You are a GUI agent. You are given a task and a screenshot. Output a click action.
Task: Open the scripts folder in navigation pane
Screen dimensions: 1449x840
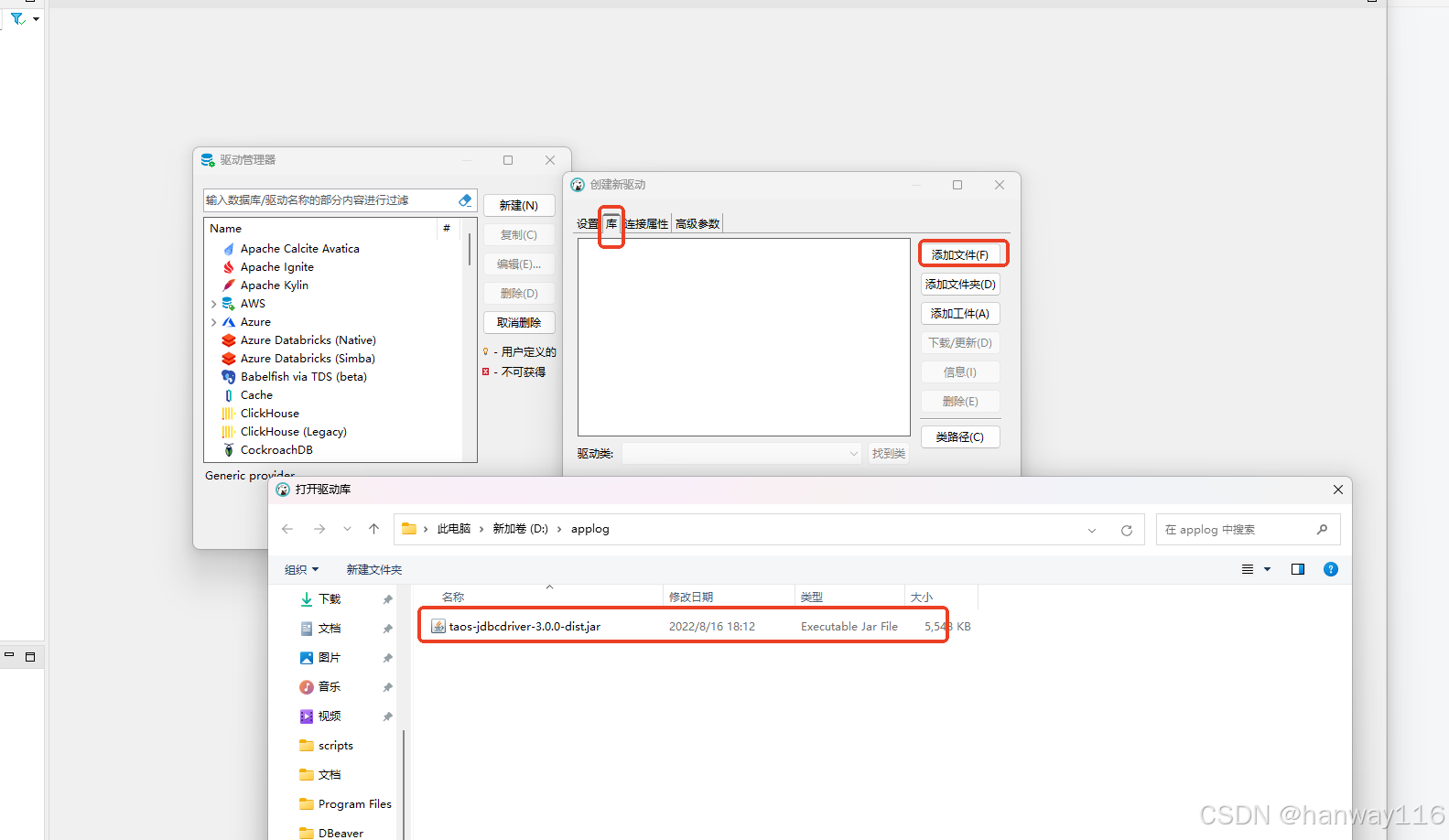335,746
